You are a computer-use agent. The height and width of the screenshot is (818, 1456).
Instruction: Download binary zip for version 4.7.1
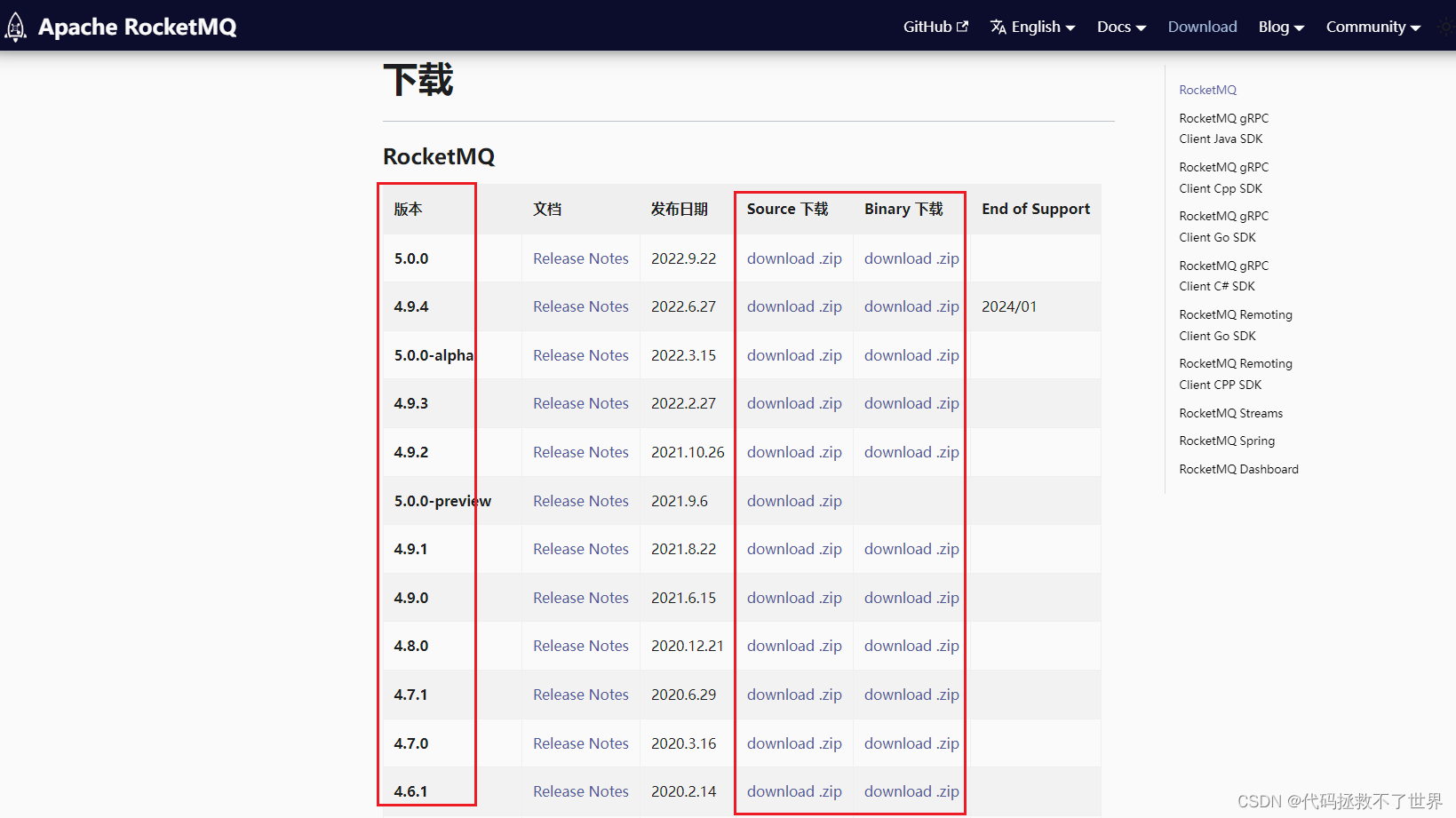pyautogui.click(x=911, y=695)
